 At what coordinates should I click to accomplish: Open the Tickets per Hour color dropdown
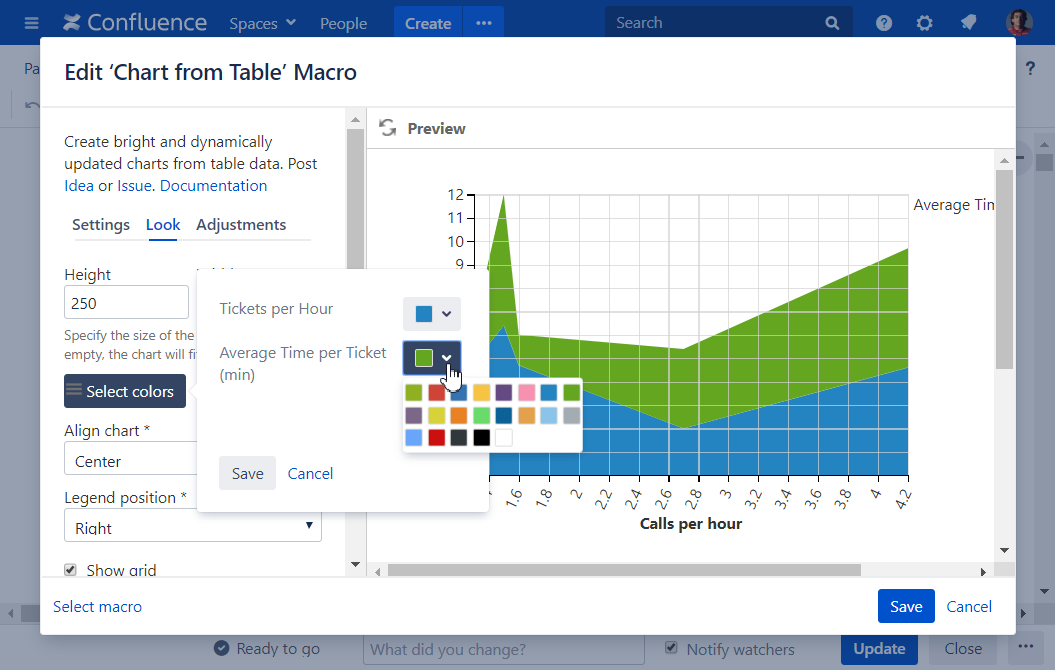pos(432,314)
